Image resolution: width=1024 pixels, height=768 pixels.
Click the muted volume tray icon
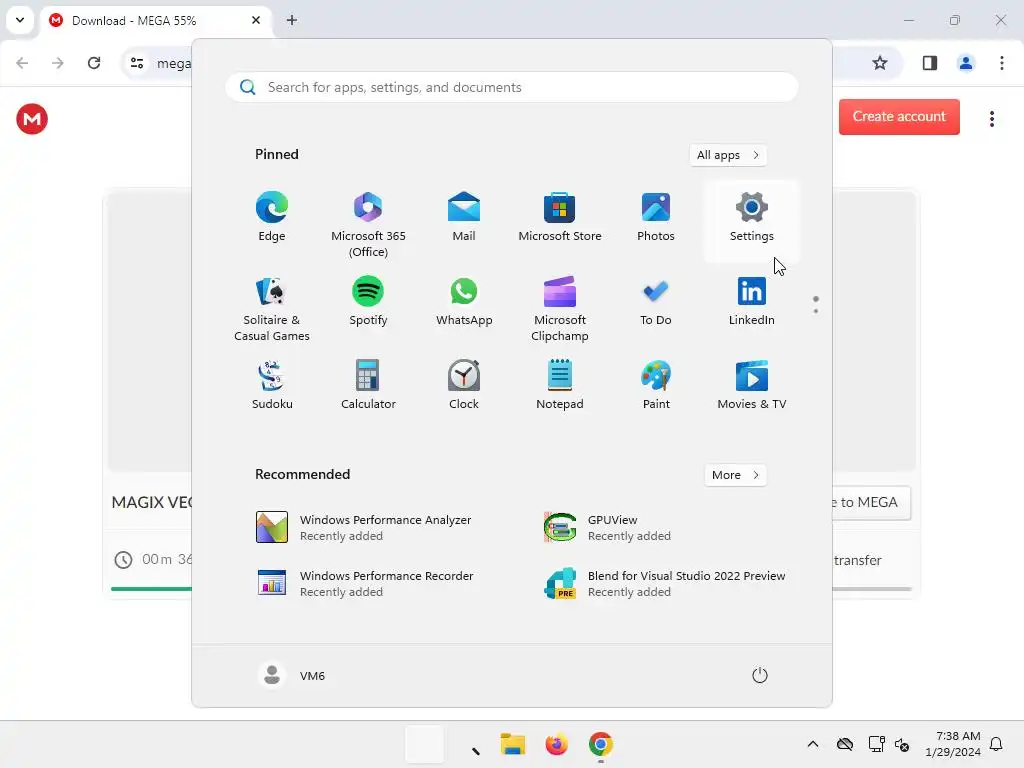902,744
